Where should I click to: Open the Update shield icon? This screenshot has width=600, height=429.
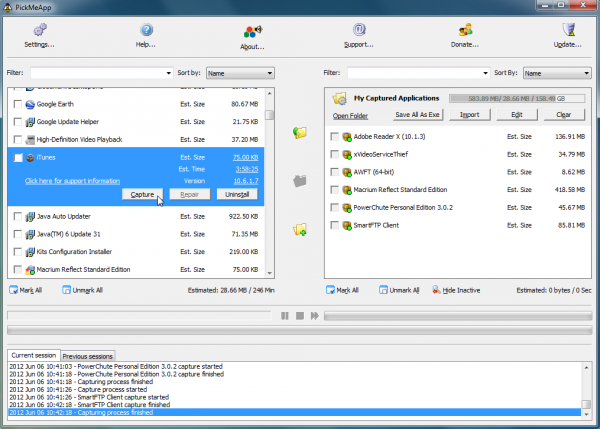(568, 29)
